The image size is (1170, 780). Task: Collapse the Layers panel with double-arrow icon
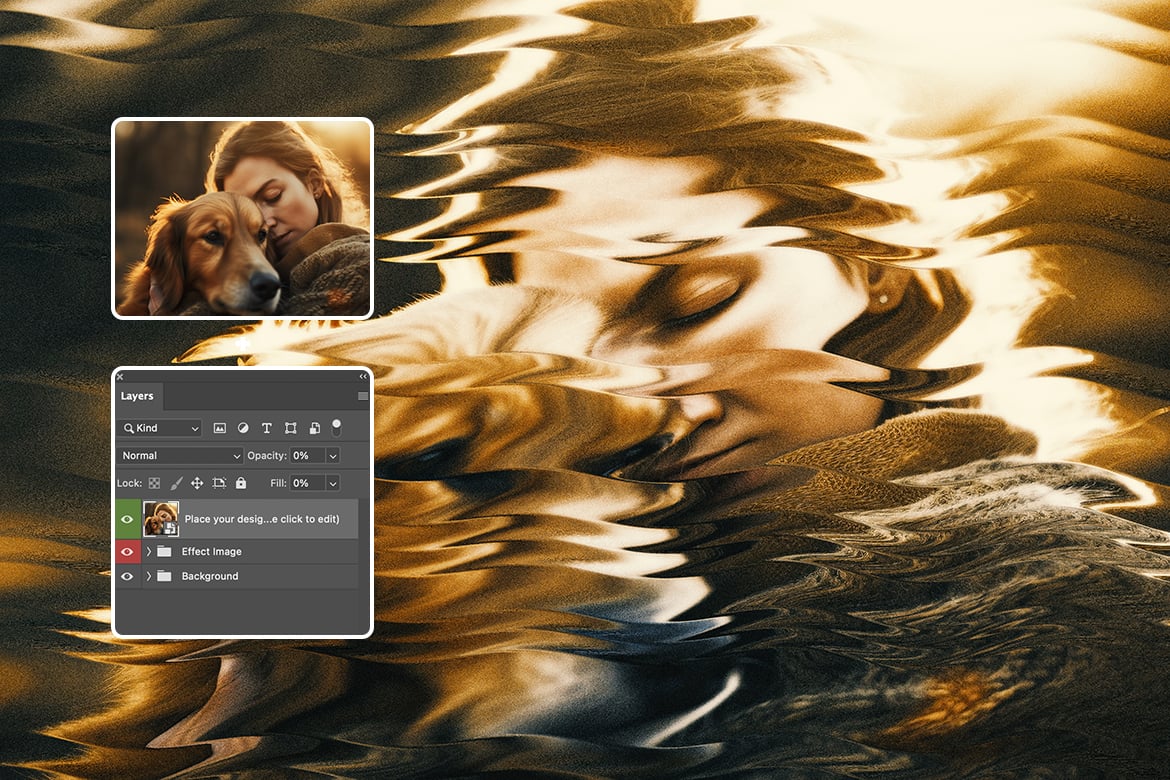coord(363,376)
